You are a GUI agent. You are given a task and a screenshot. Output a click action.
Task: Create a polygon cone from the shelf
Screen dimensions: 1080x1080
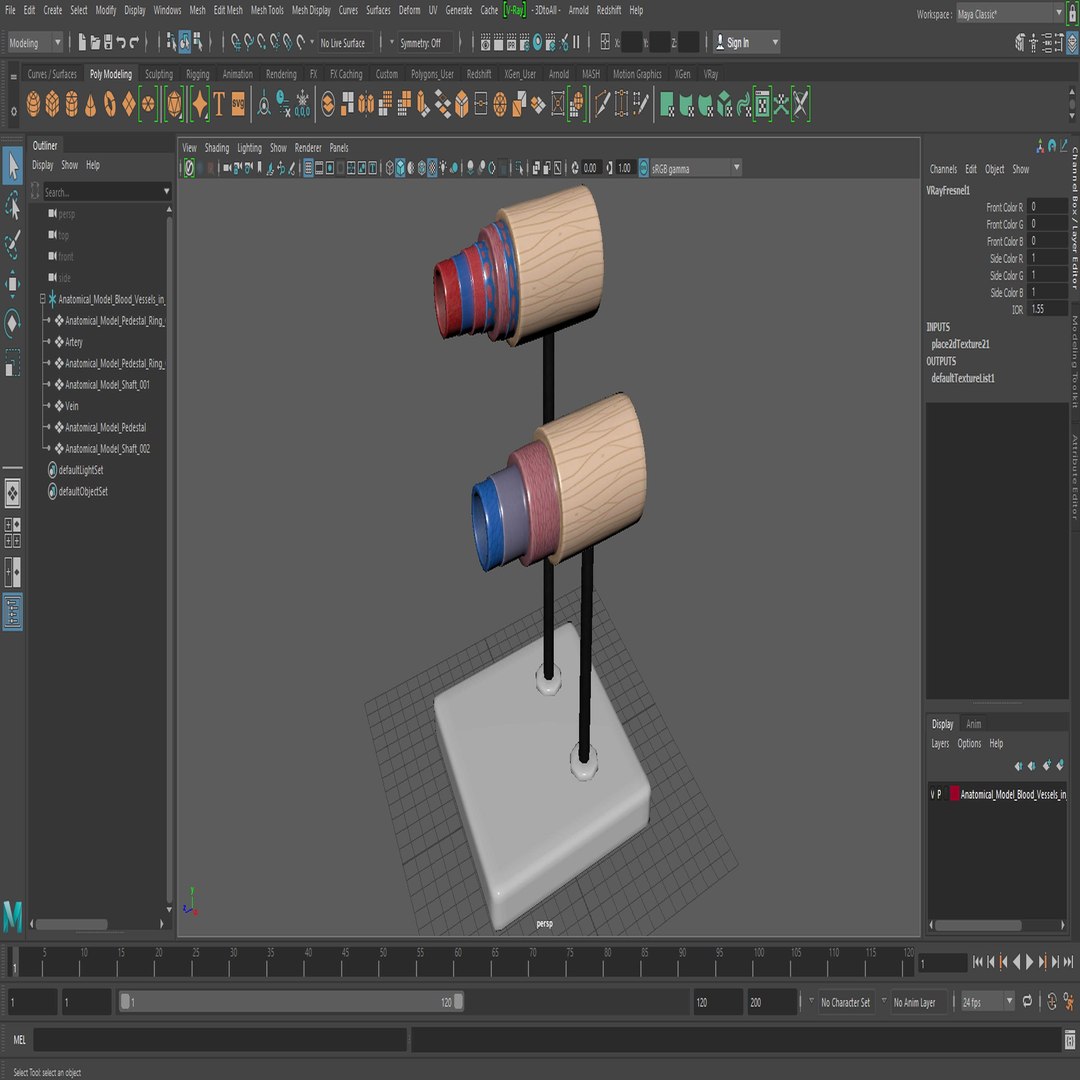90,105
